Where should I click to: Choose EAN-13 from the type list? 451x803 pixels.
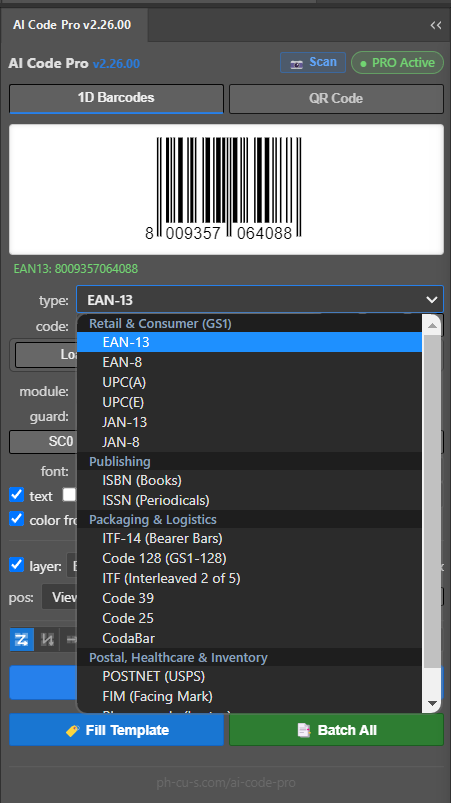249,342
